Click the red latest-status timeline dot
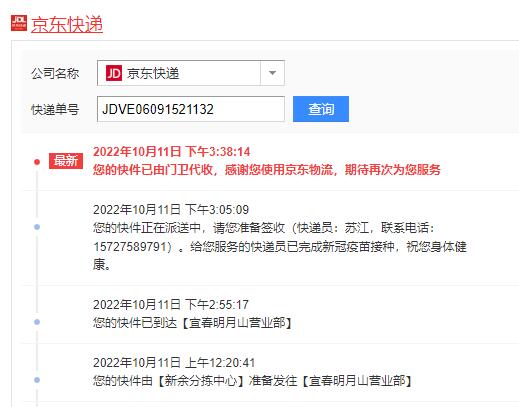The height and width of the screenshot is (407, 519). click(x=37, y=162)
